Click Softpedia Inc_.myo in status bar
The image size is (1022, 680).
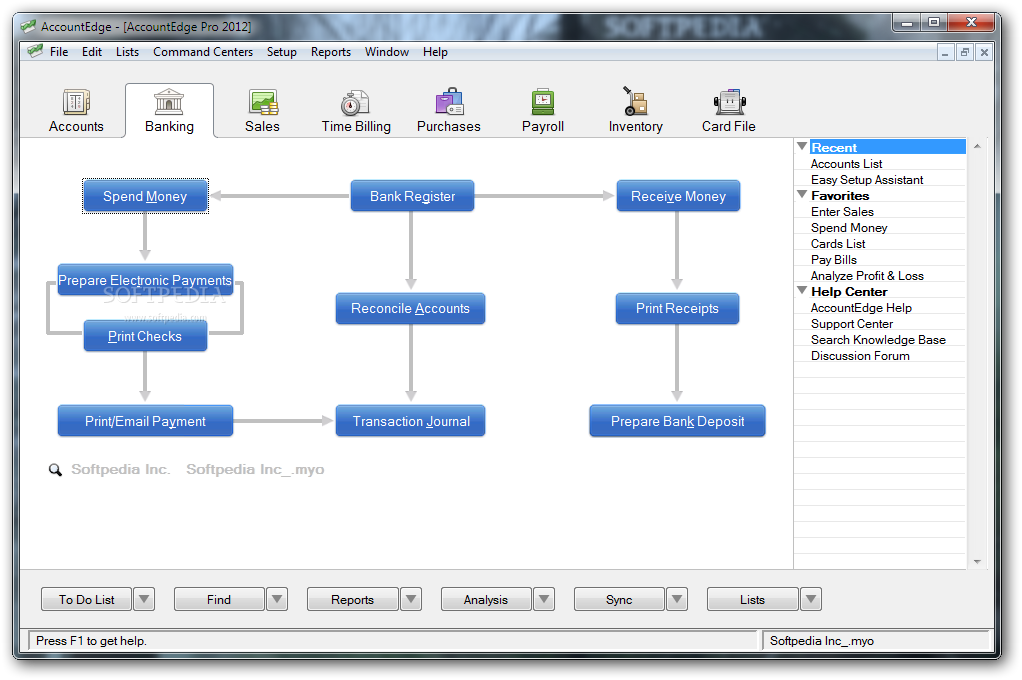[821, 641]
